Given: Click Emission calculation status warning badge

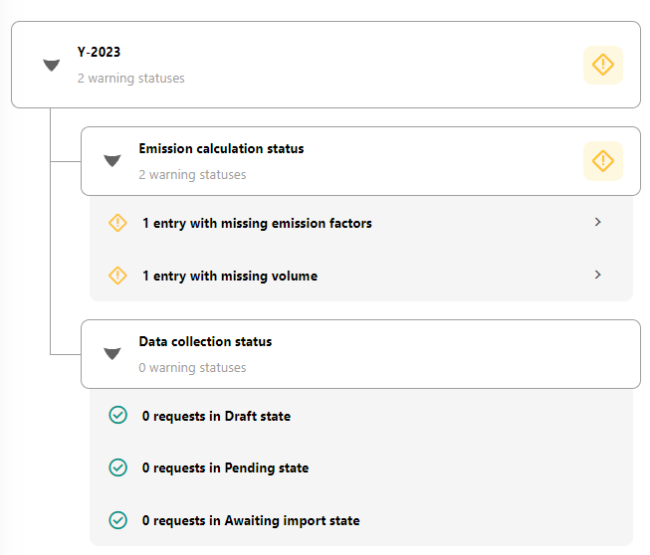Looking at the screenshot, I should coord(603,161).
